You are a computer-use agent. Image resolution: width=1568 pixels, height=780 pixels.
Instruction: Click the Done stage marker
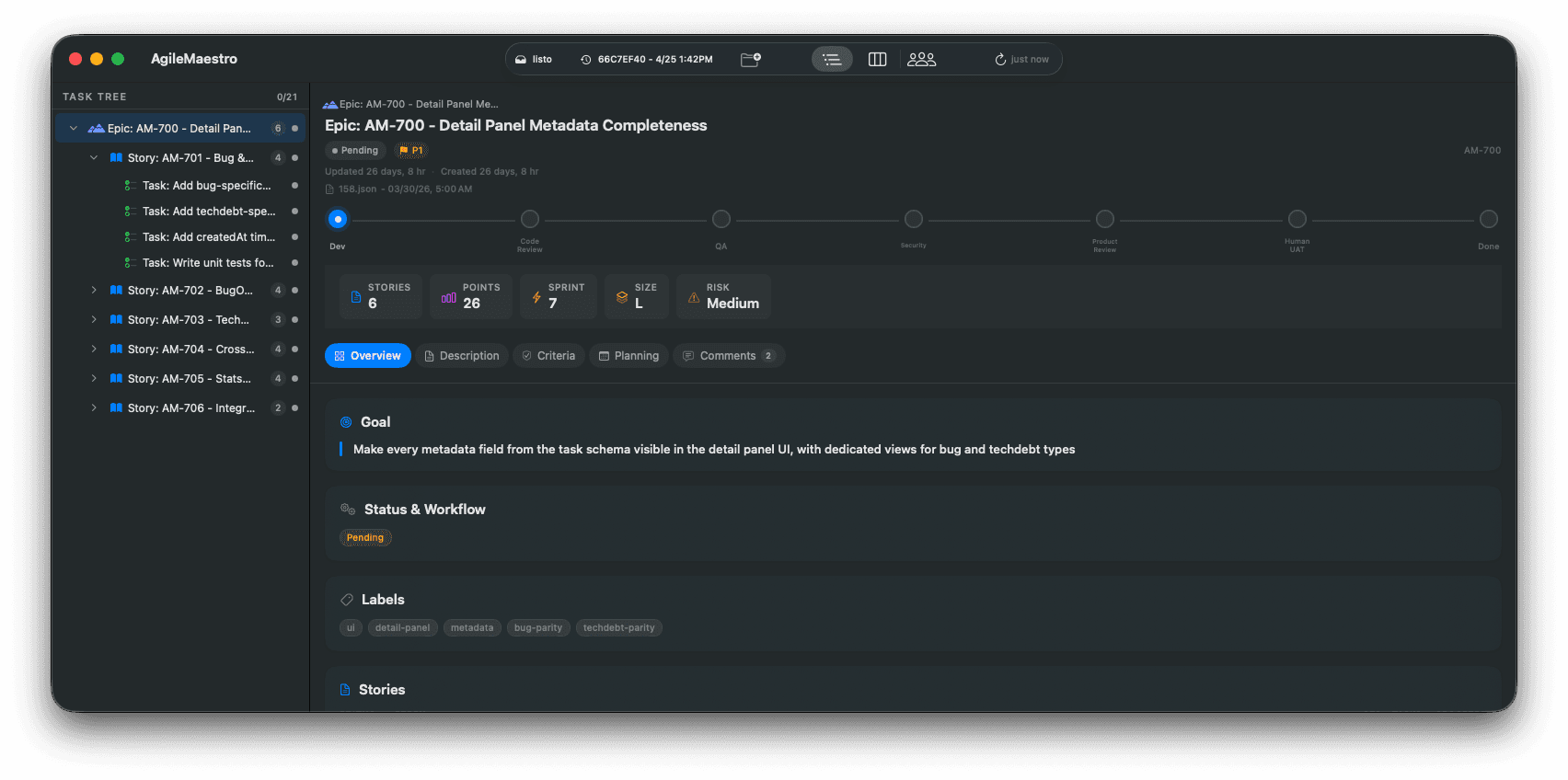point(1489,219)
